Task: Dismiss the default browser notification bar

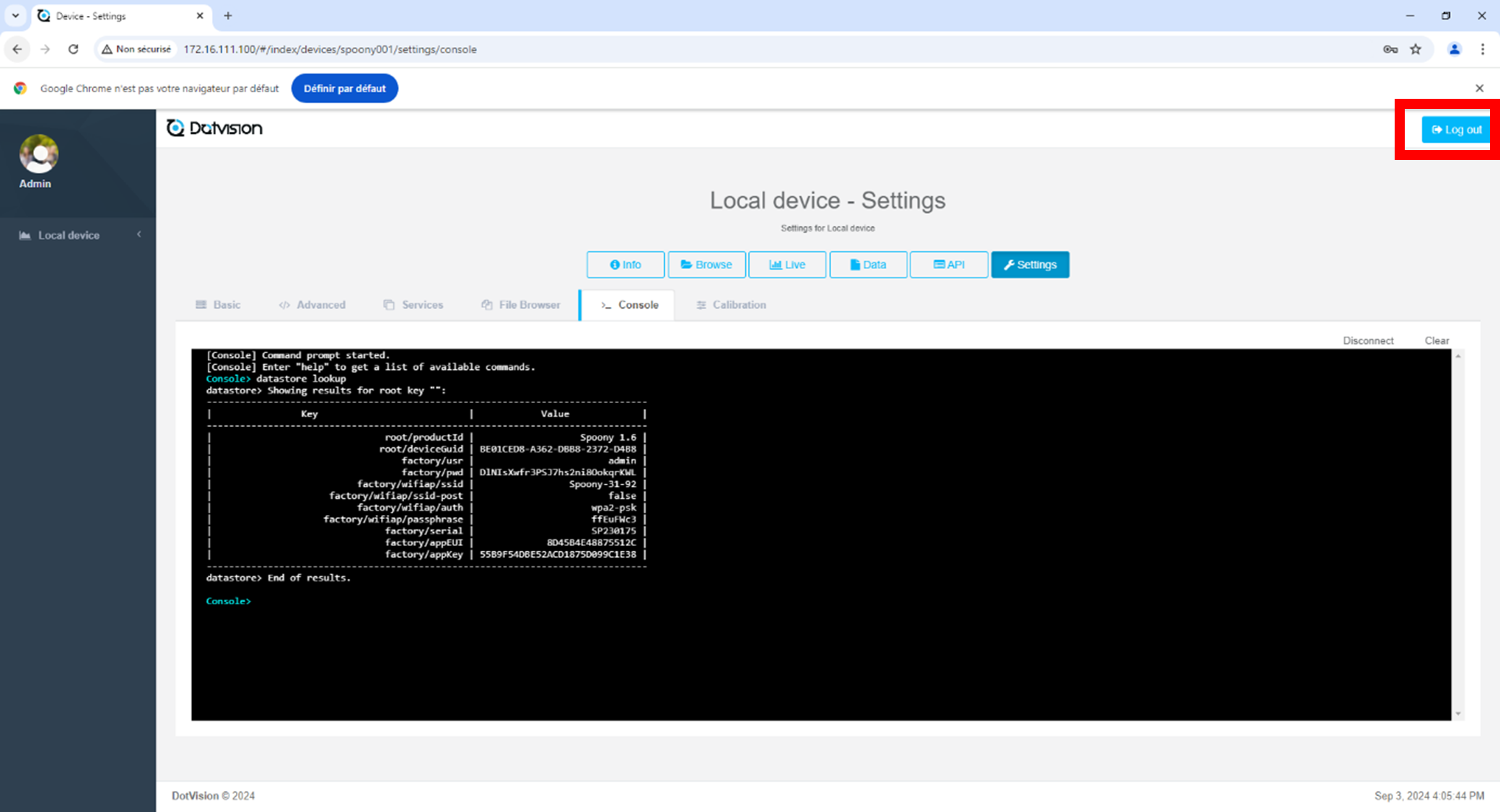Action: point(1480,88)
